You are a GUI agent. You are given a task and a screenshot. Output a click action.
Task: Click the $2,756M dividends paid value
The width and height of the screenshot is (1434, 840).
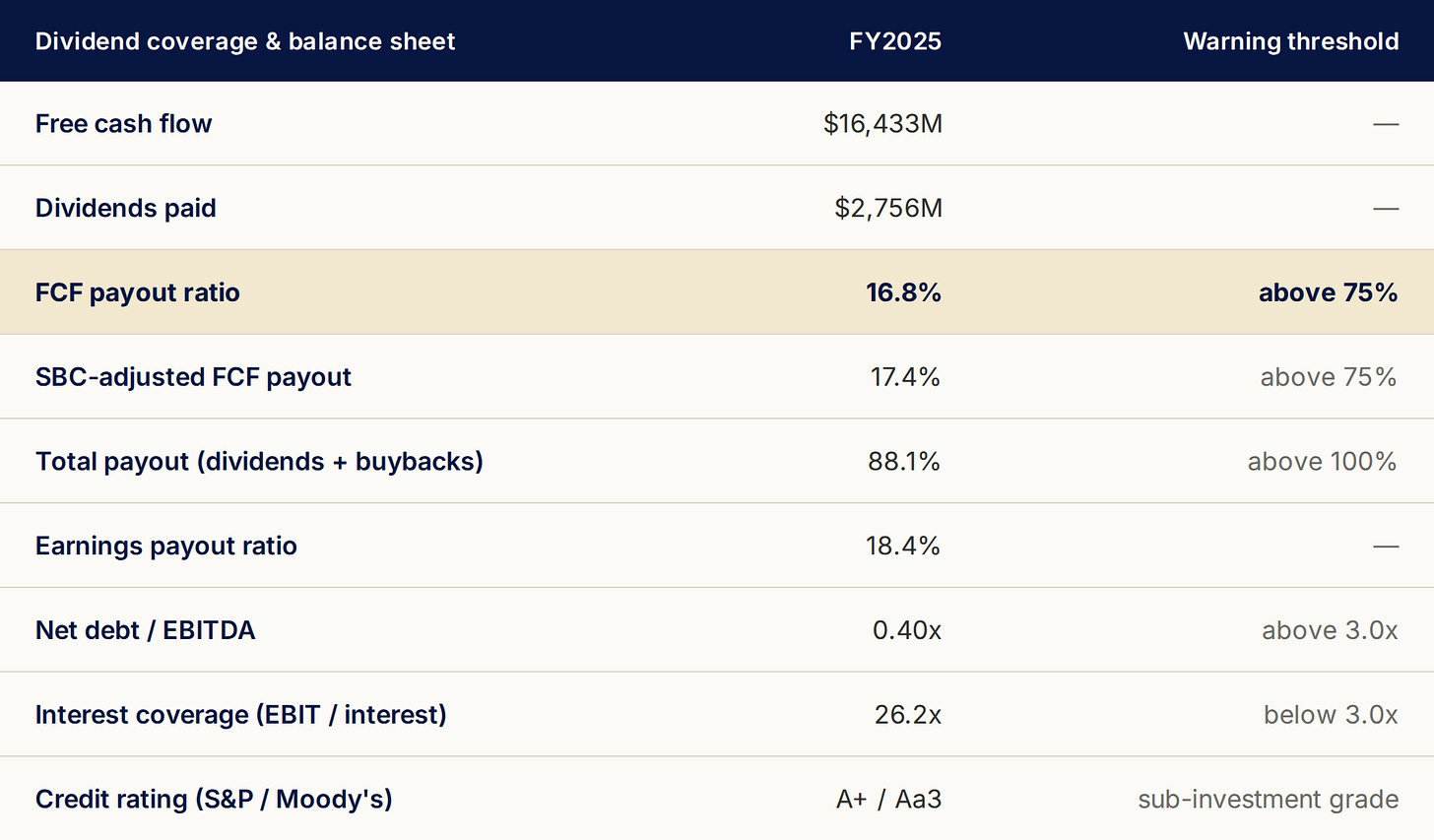[x=888, y=208]
